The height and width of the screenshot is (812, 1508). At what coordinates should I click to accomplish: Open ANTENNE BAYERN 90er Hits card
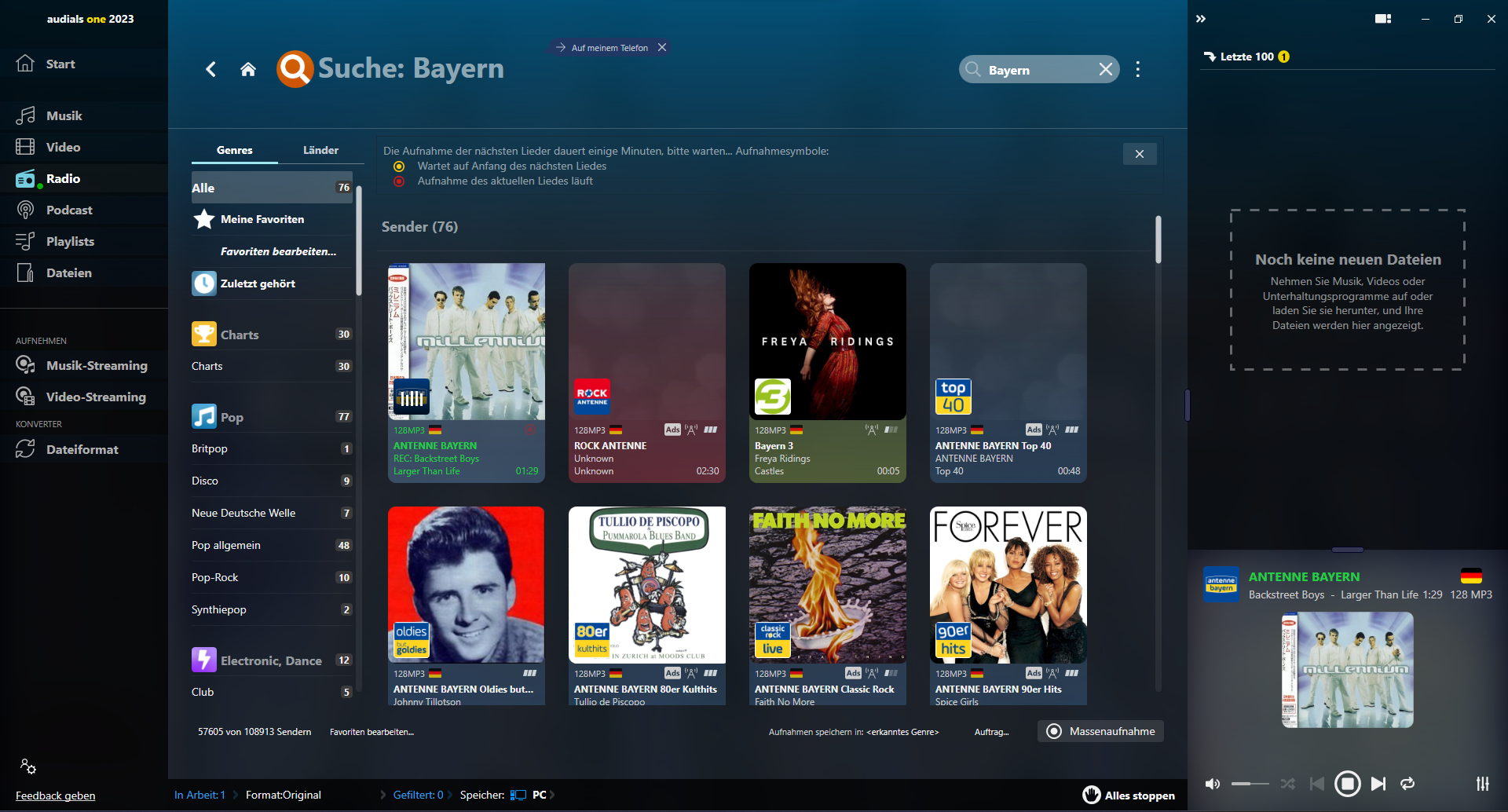pyautogui.click(x=1008, y=605)
